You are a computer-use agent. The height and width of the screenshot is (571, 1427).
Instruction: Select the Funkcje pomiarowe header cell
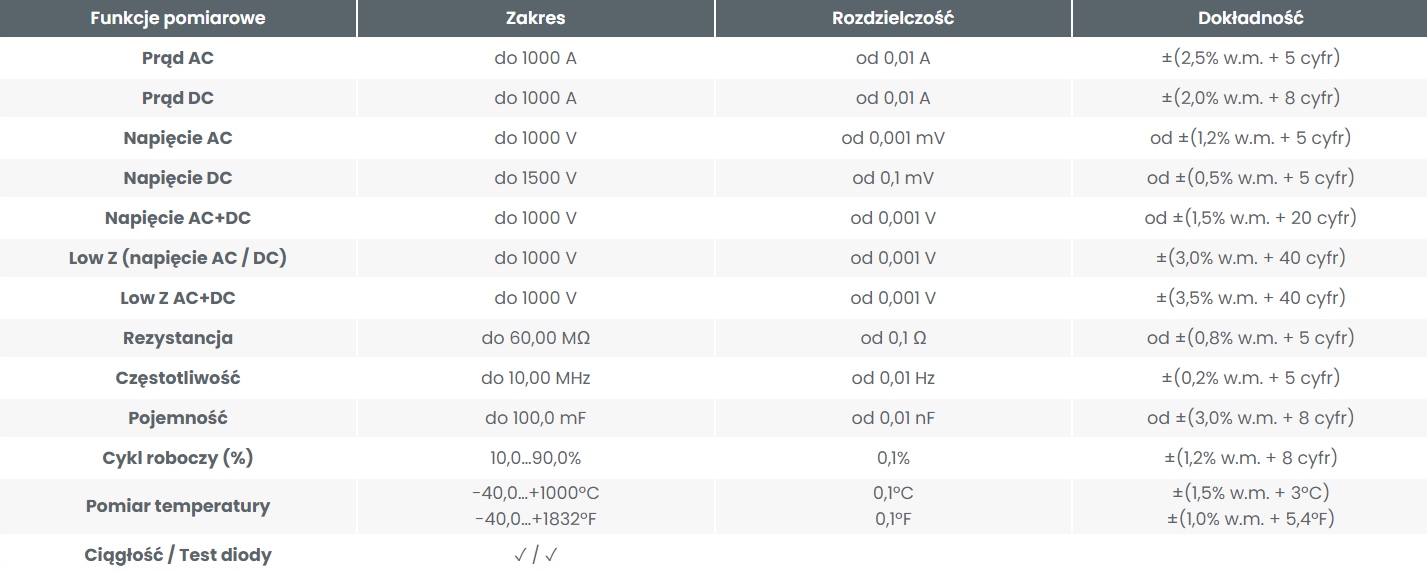[178, 18]
